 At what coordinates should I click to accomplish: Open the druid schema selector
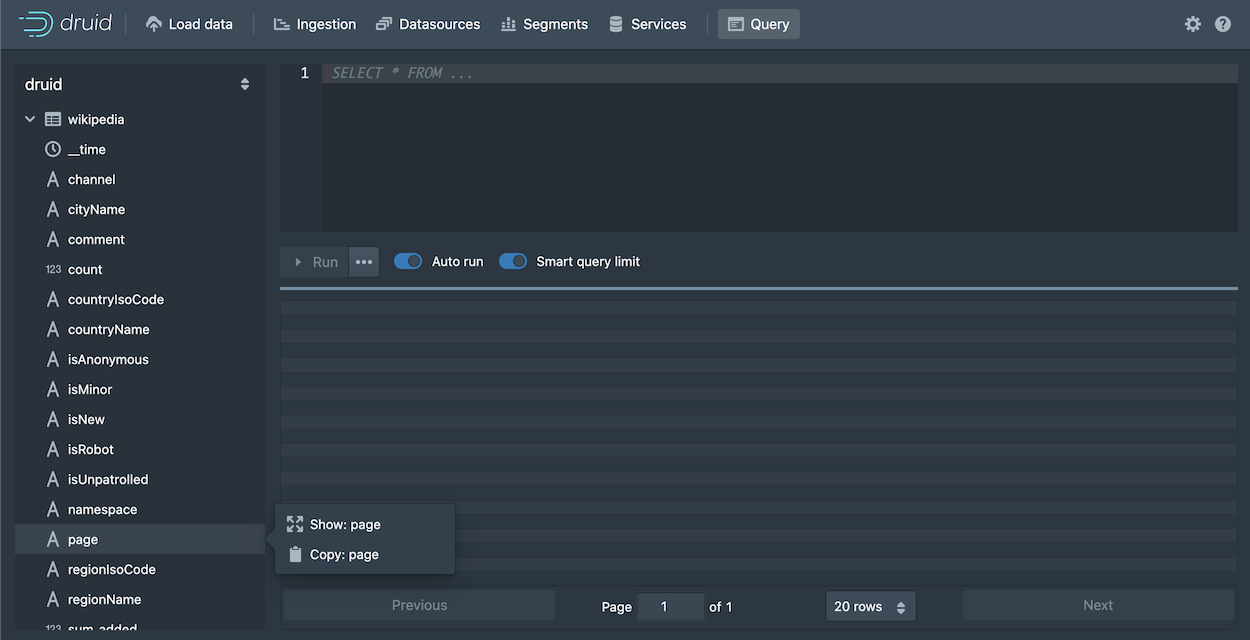coord(138,85)
